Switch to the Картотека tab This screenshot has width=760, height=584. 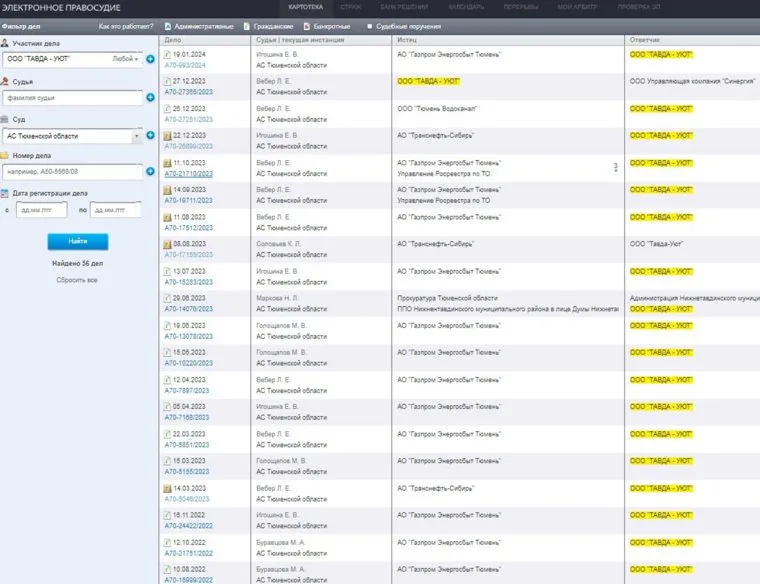coord(307,7)
